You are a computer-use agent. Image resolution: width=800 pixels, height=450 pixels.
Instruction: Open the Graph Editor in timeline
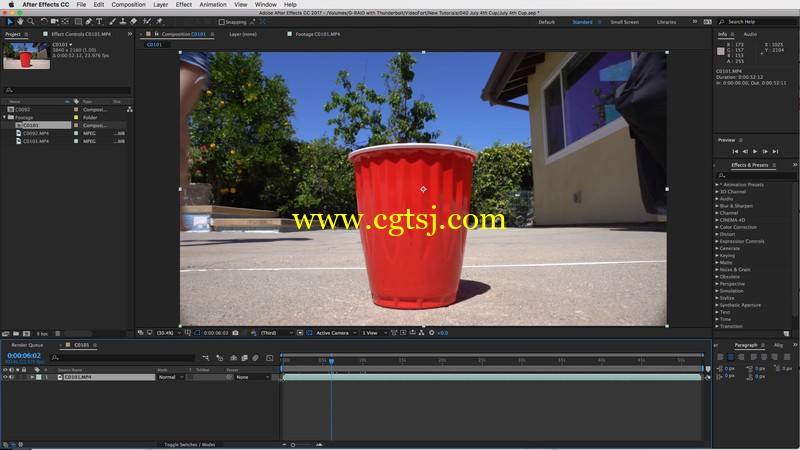click(269, 358)
